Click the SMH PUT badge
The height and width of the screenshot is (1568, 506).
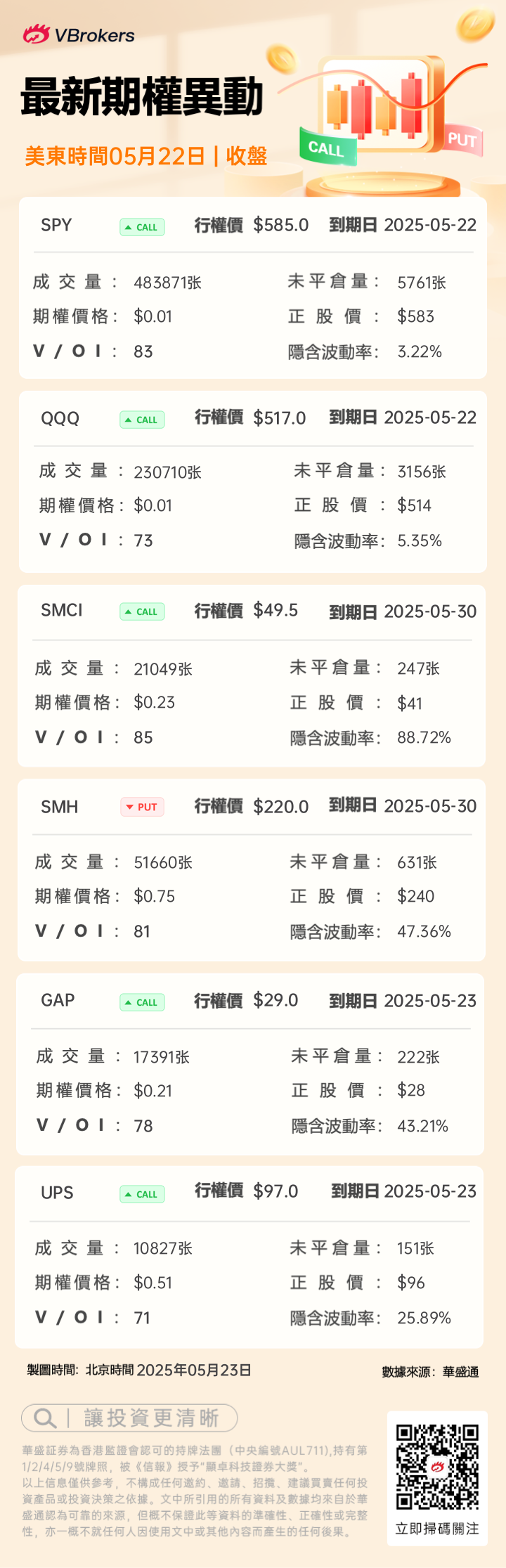point(142,807)
